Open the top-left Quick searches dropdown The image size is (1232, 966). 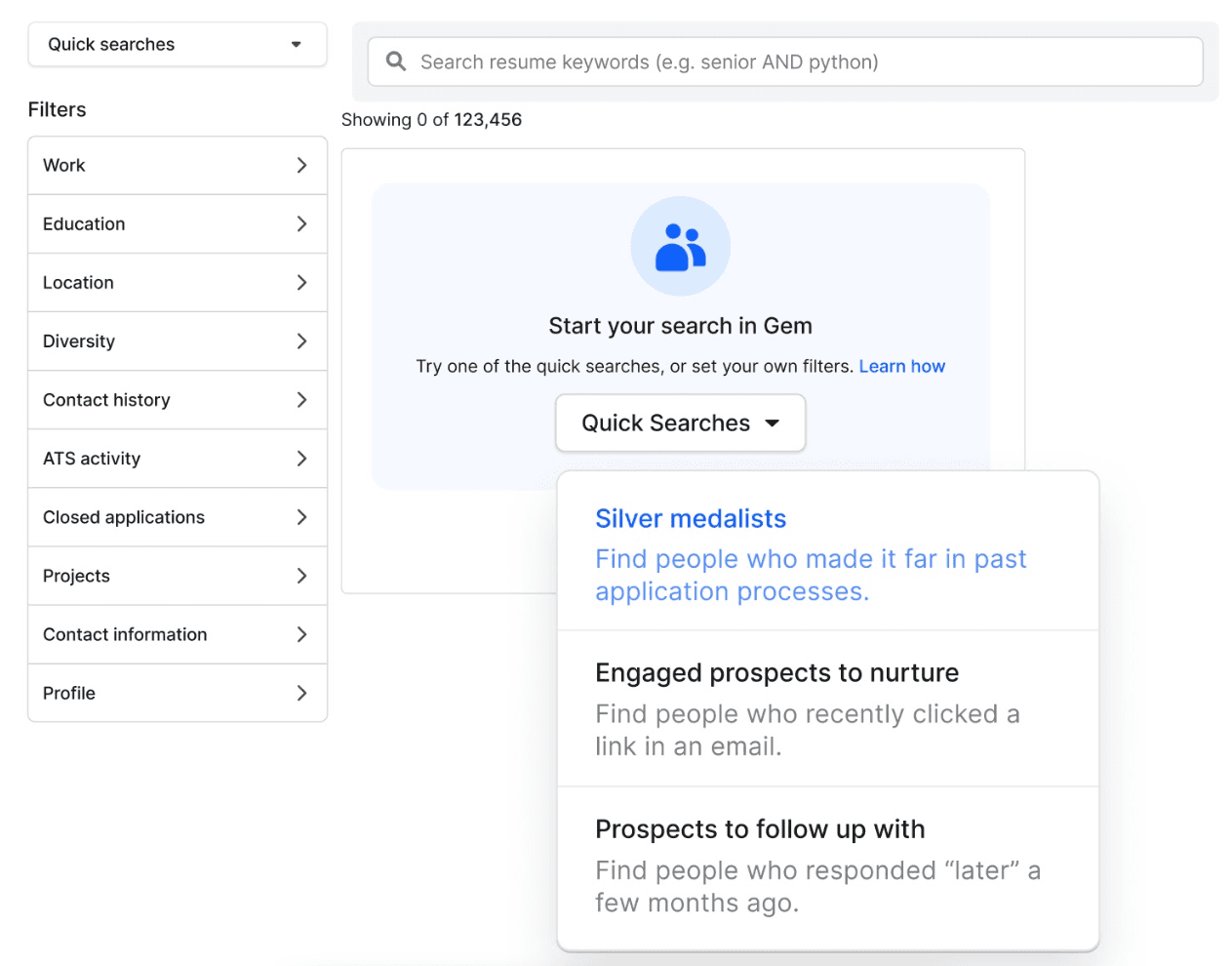(177, 45)
